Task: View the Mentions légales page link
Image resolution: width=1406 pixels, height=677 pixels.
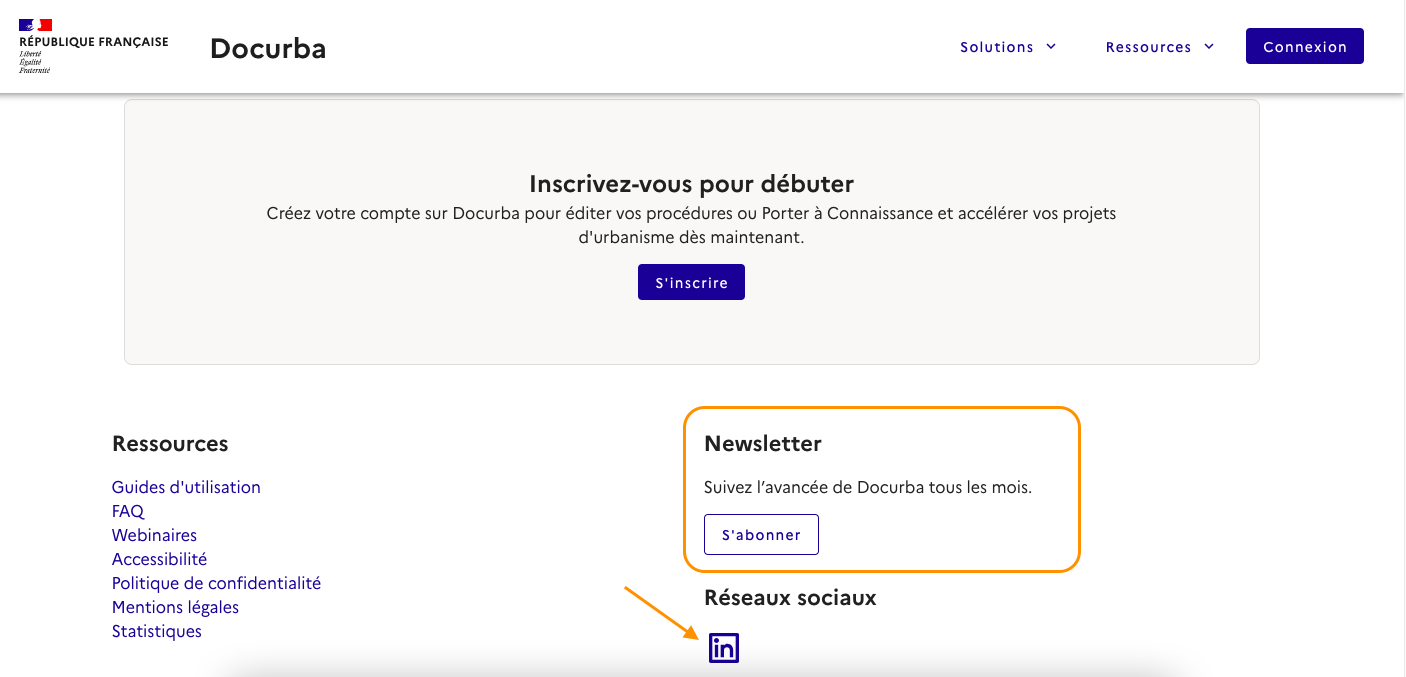Action: (x=175, y=607)
